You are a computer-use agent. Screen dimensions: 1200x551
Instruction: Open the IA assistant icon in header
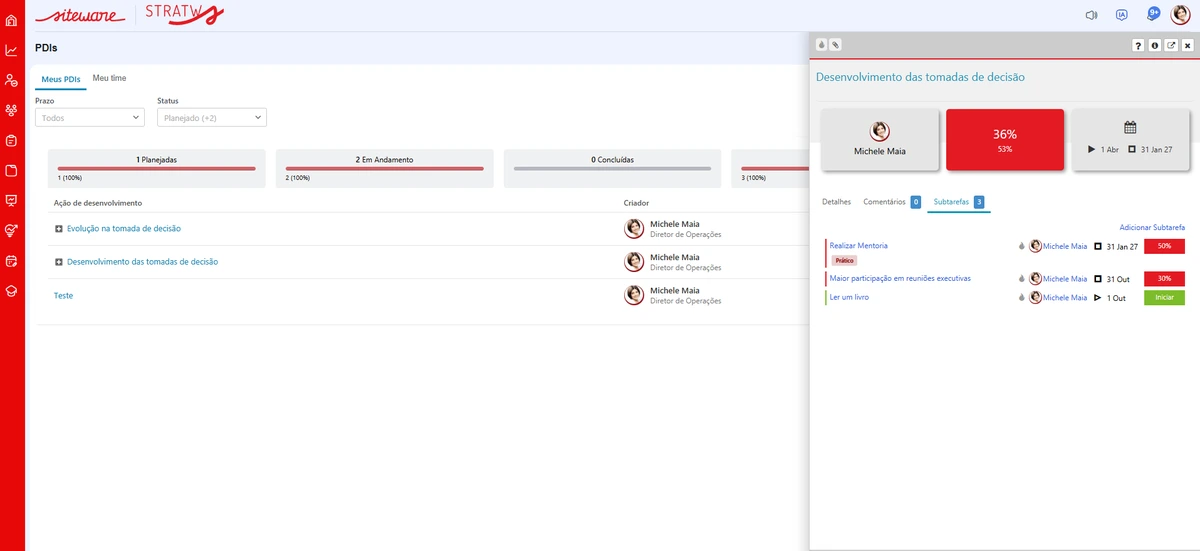coord(1122,15)
